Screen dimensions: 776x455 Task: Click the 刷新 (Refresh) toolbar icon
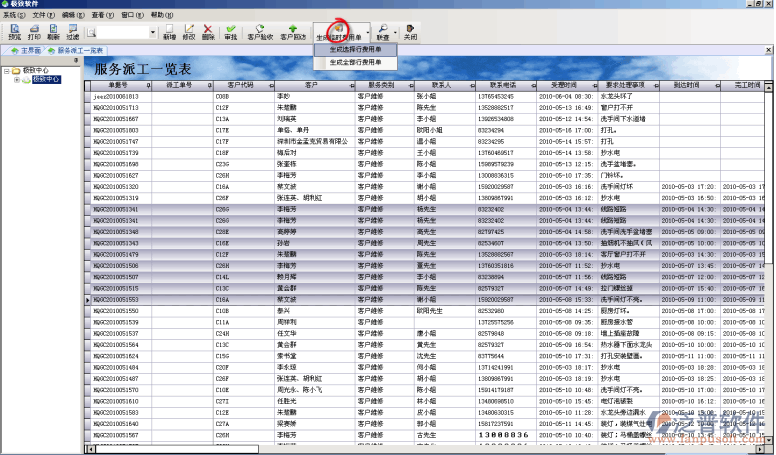coord(53,31)
